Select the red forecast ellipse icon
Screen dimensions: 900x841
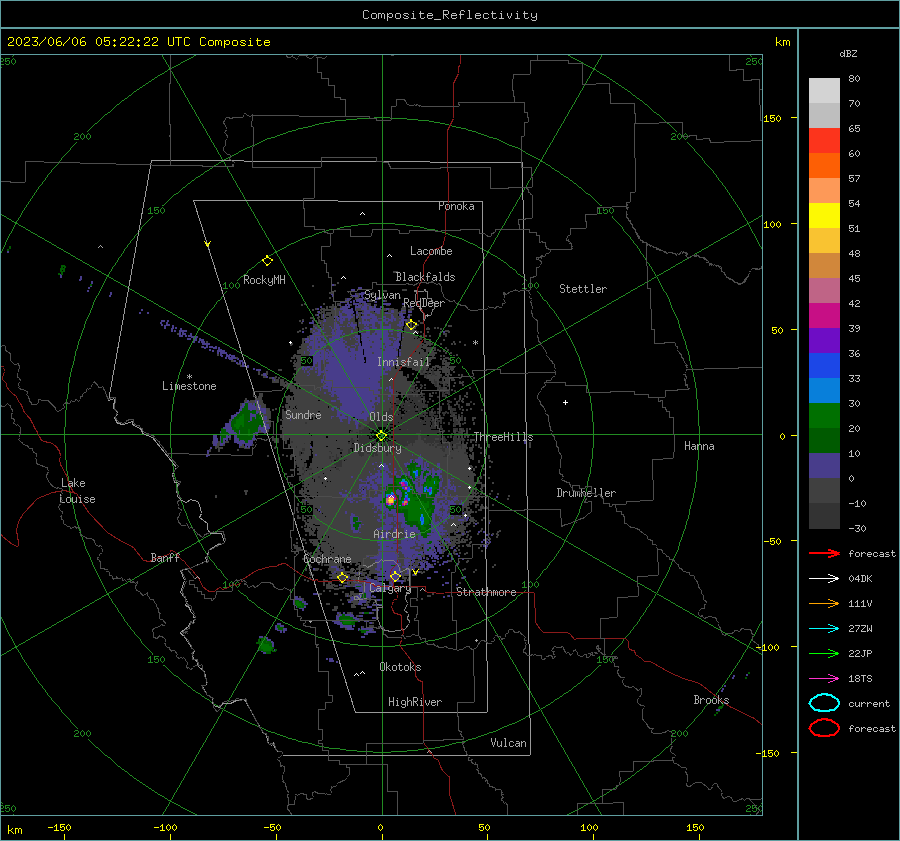point(824,728)
